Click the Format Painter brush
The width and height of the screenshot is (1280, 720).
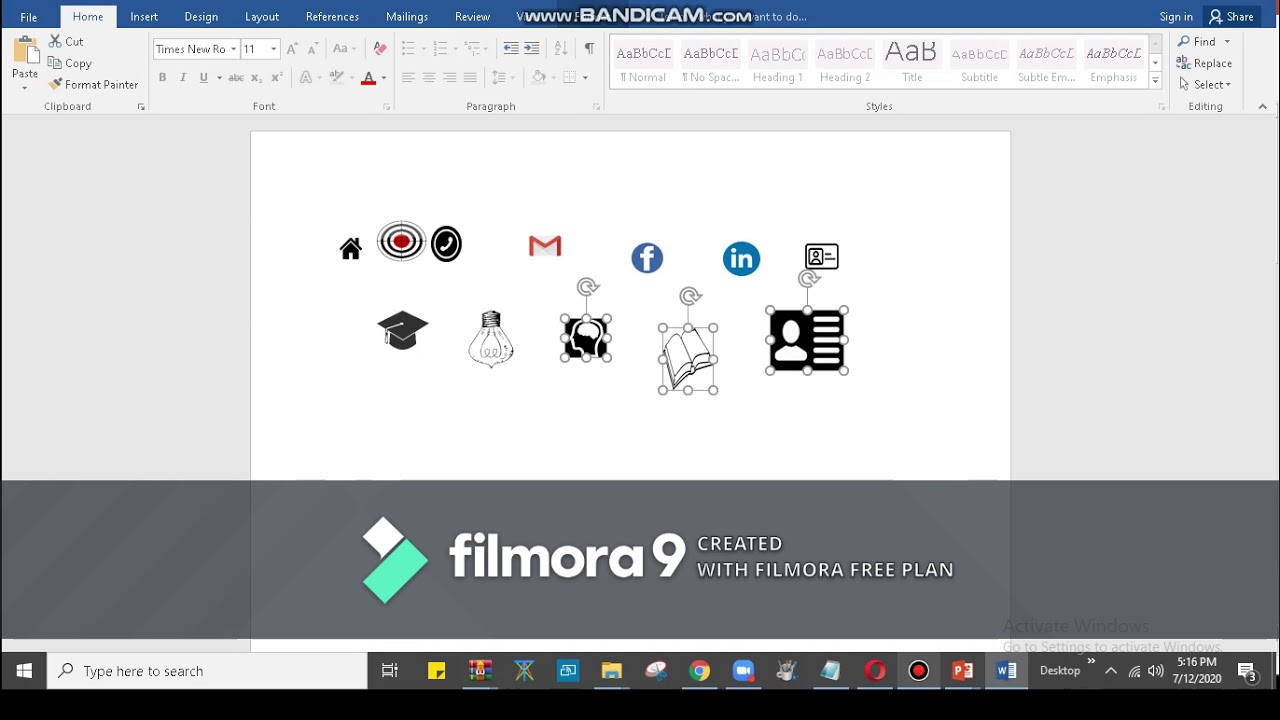pyautogui.click(x=56, y=85)
